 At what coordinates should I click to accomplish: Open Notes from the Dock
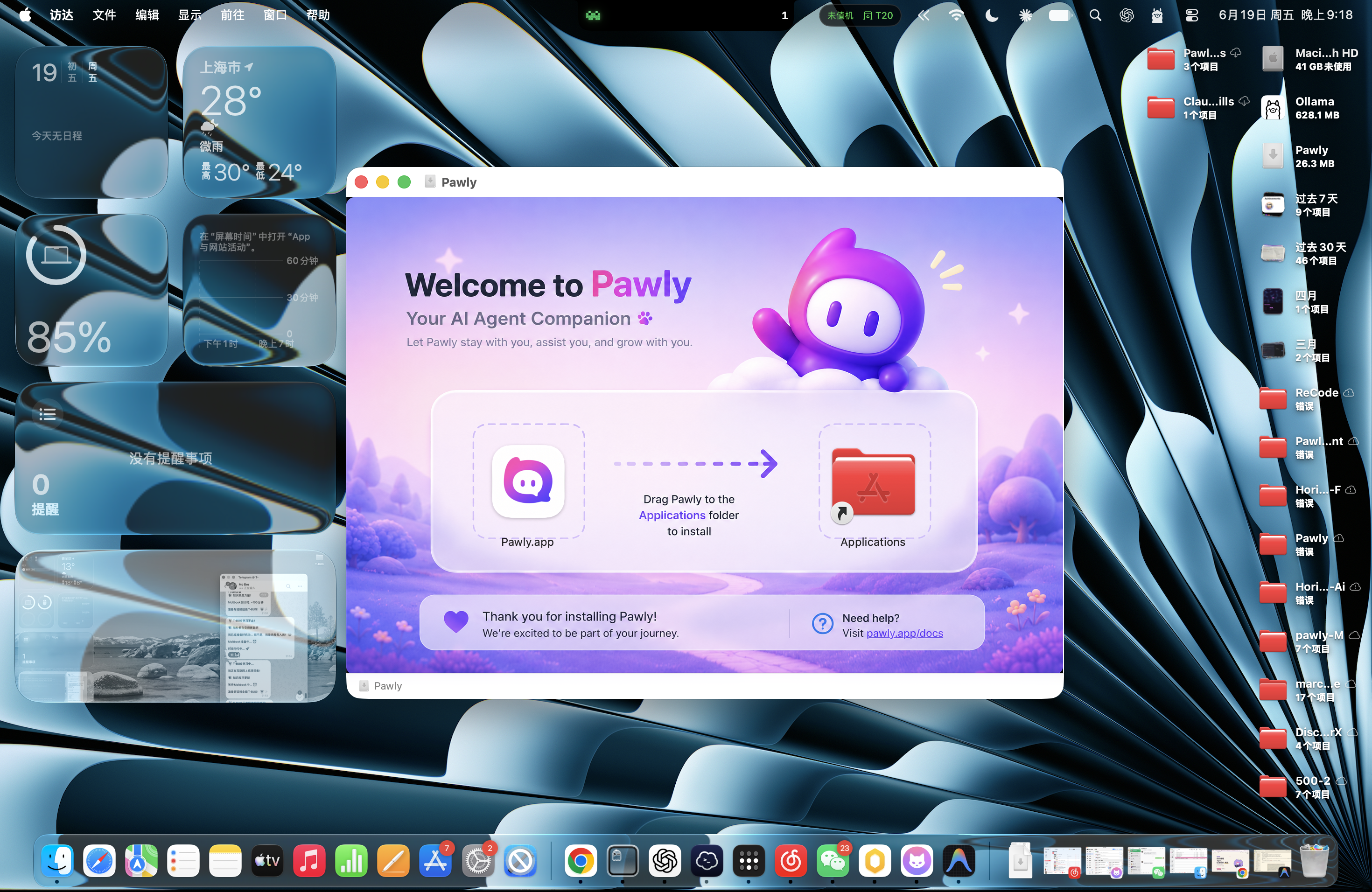click(x=225, y=862)
